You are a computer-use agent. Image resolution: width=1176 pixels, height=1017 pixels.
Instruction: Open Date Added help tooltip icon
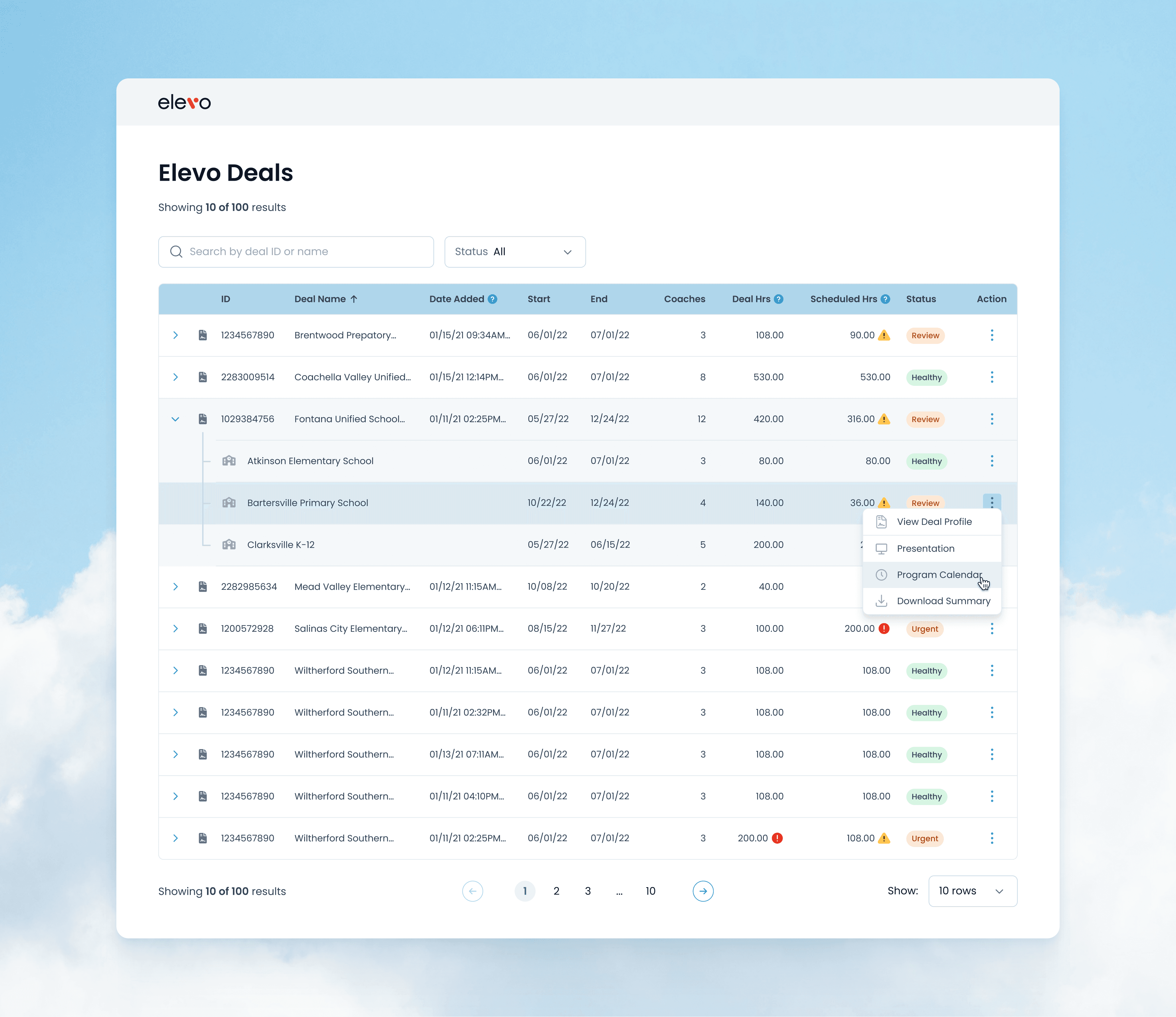point(493,299)
